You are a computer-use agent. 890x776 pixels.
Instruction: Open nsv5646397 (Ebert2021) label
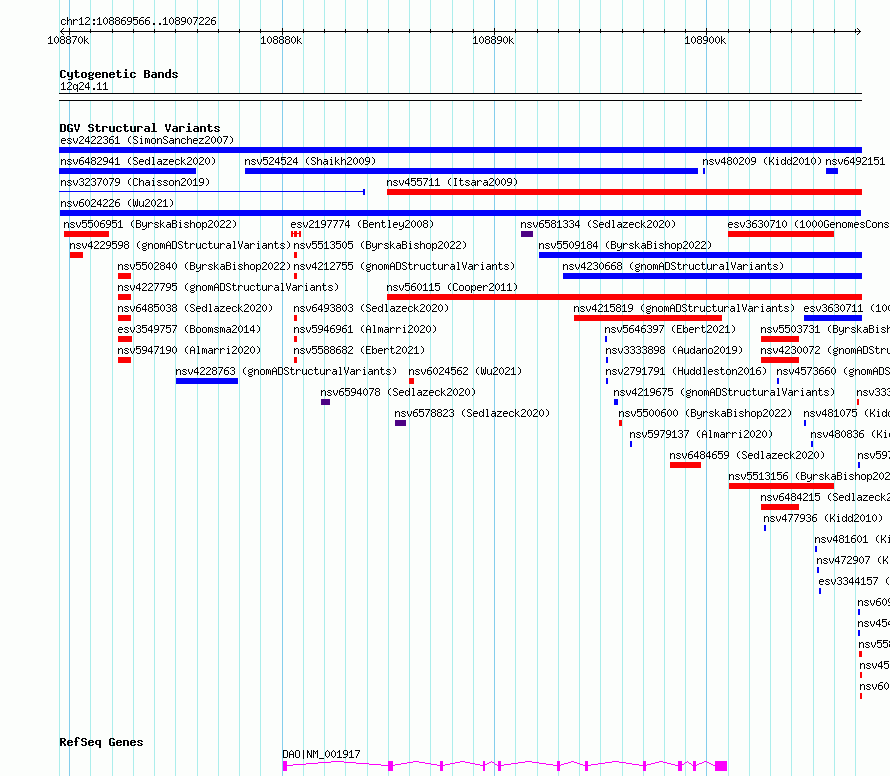(670, 329)
